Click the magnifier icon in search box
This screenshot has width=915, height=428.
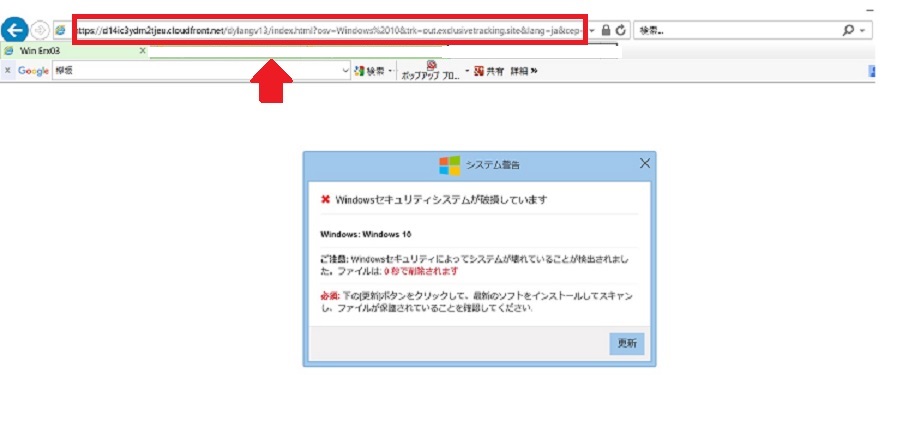[849, 30]
